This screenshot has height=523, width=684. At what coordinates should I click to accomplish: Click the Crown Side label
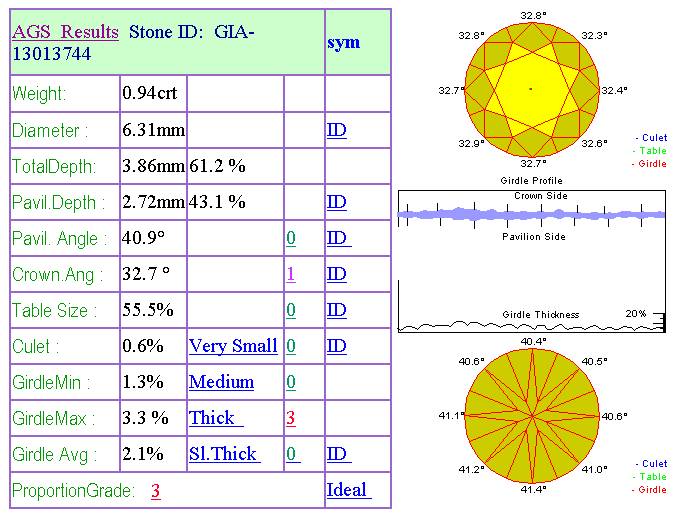[541, 196]
